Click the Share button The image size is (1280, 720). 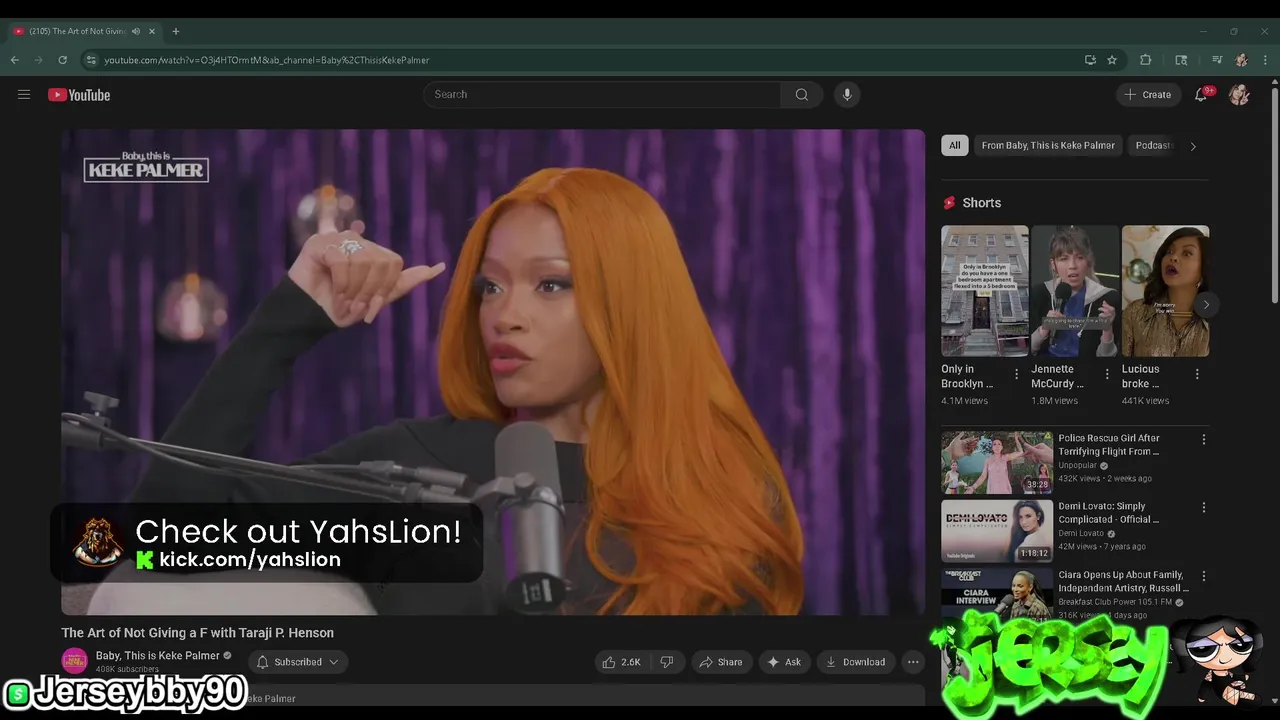[720, 662]
